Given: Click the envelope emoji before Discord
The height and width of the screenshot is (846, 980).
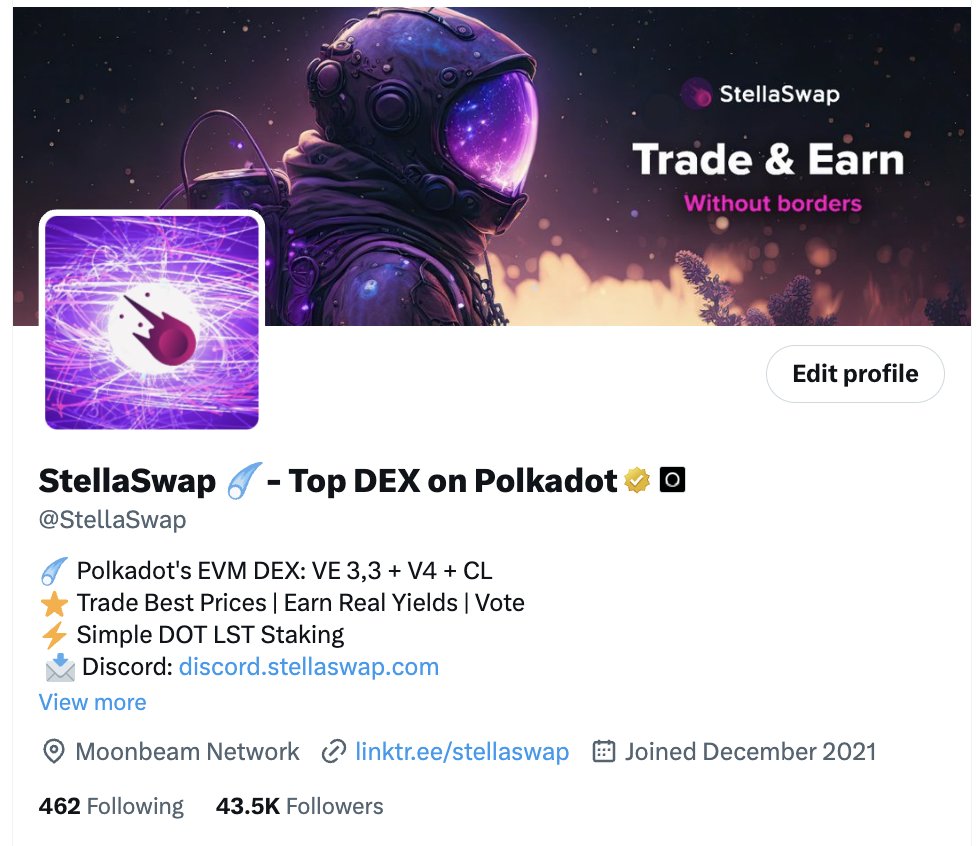Looking at the screenshot, I should point(60,667).
